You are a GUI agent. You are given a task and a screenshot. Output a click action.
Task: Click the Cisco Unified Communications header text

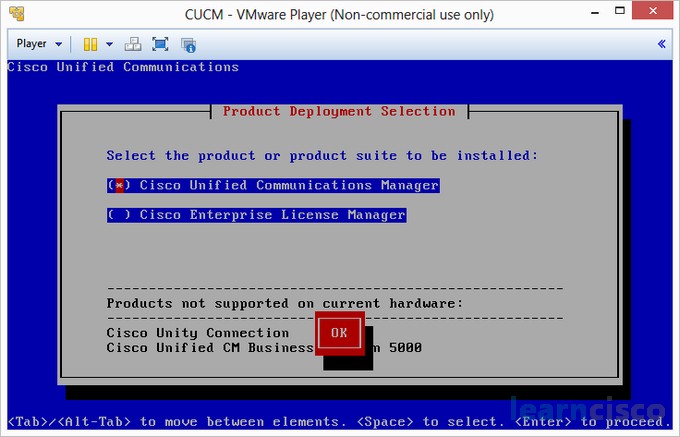coord(123,67)
